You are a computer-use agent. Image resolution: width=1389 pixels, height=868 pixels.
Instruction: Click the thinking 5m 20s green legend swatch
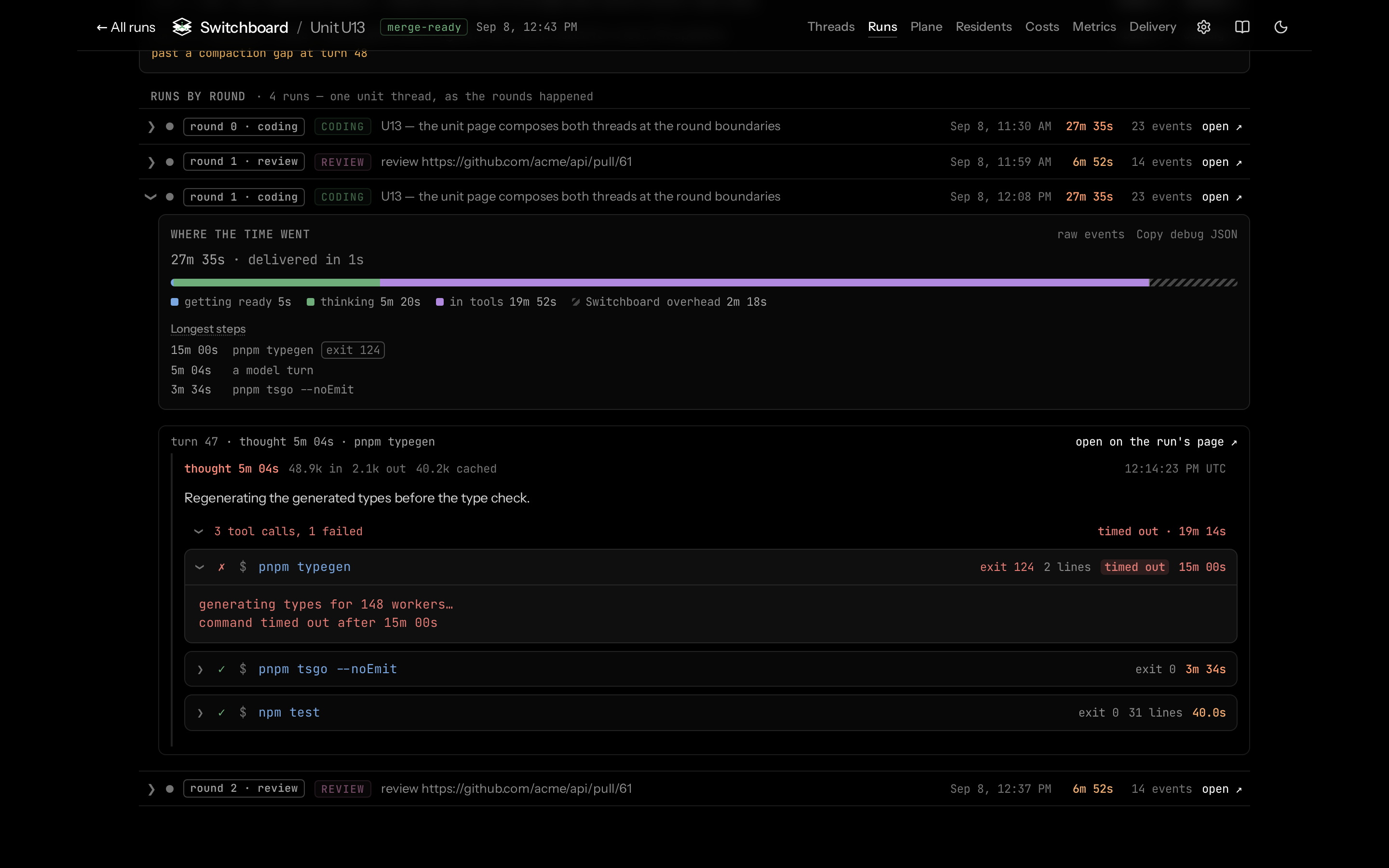tap(311, 302)
